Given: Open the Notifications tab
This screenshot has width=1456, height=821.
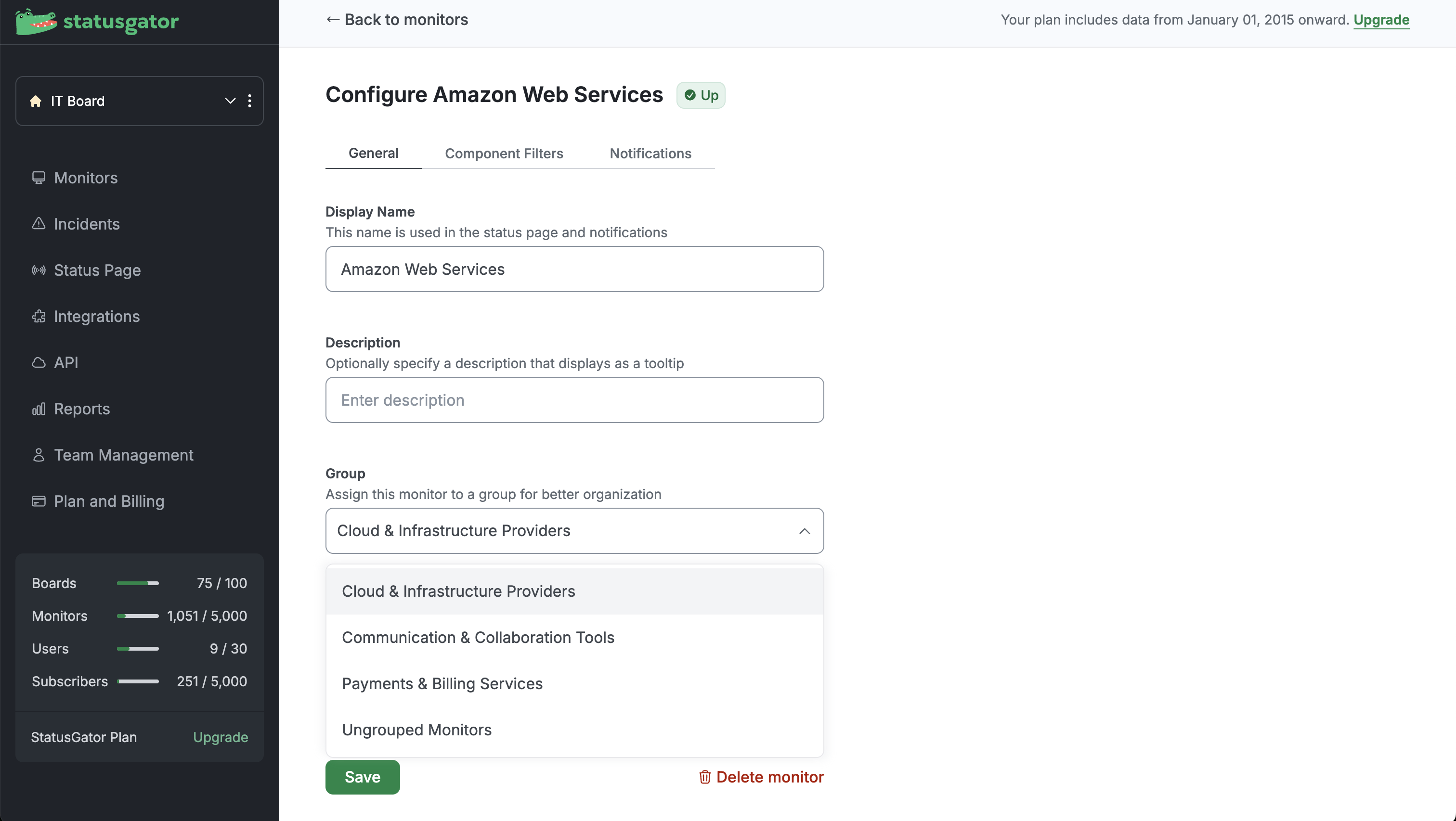Looking at the screenshot, I should point(650,154).
